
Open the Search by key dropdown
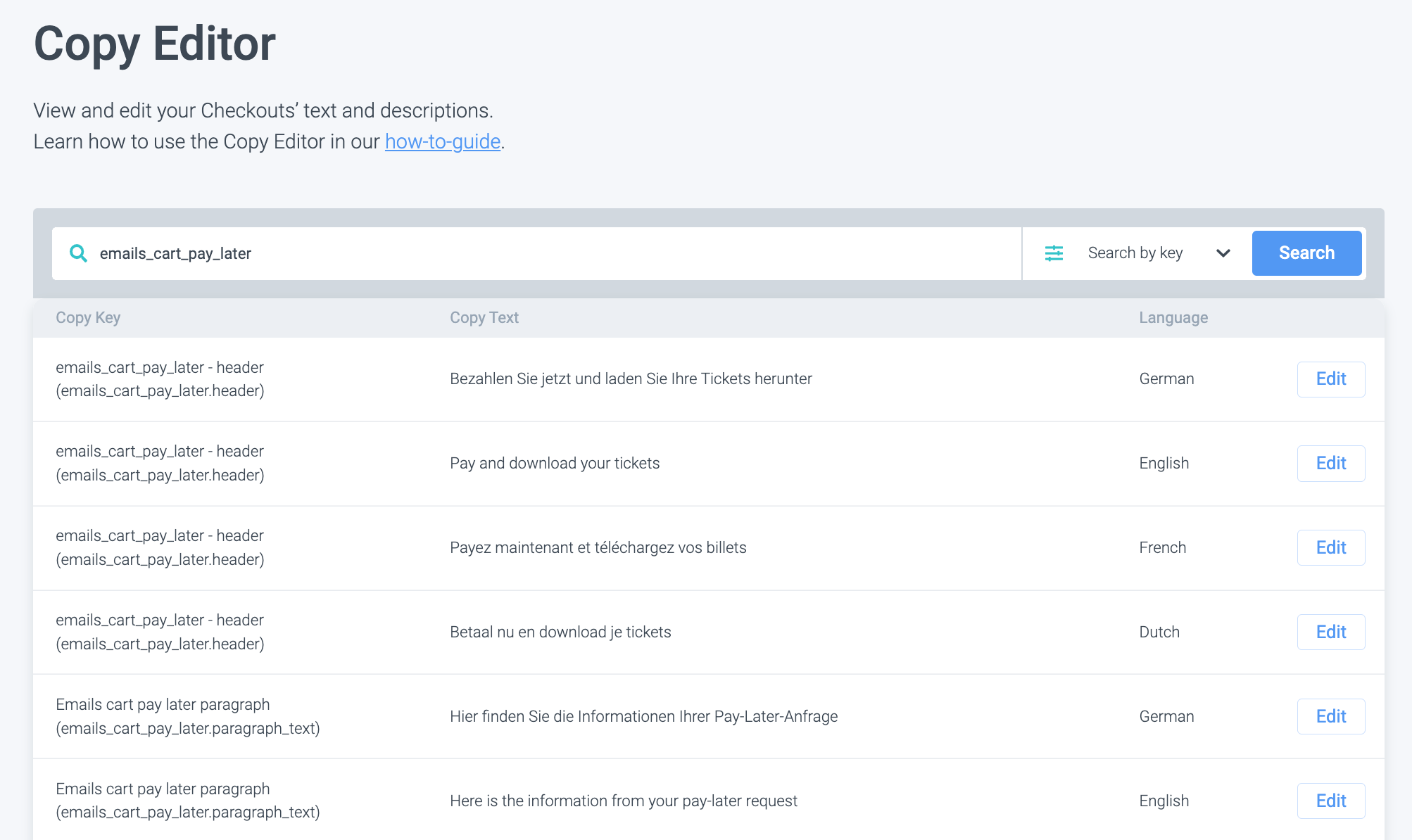click(x=1135, y=253)
